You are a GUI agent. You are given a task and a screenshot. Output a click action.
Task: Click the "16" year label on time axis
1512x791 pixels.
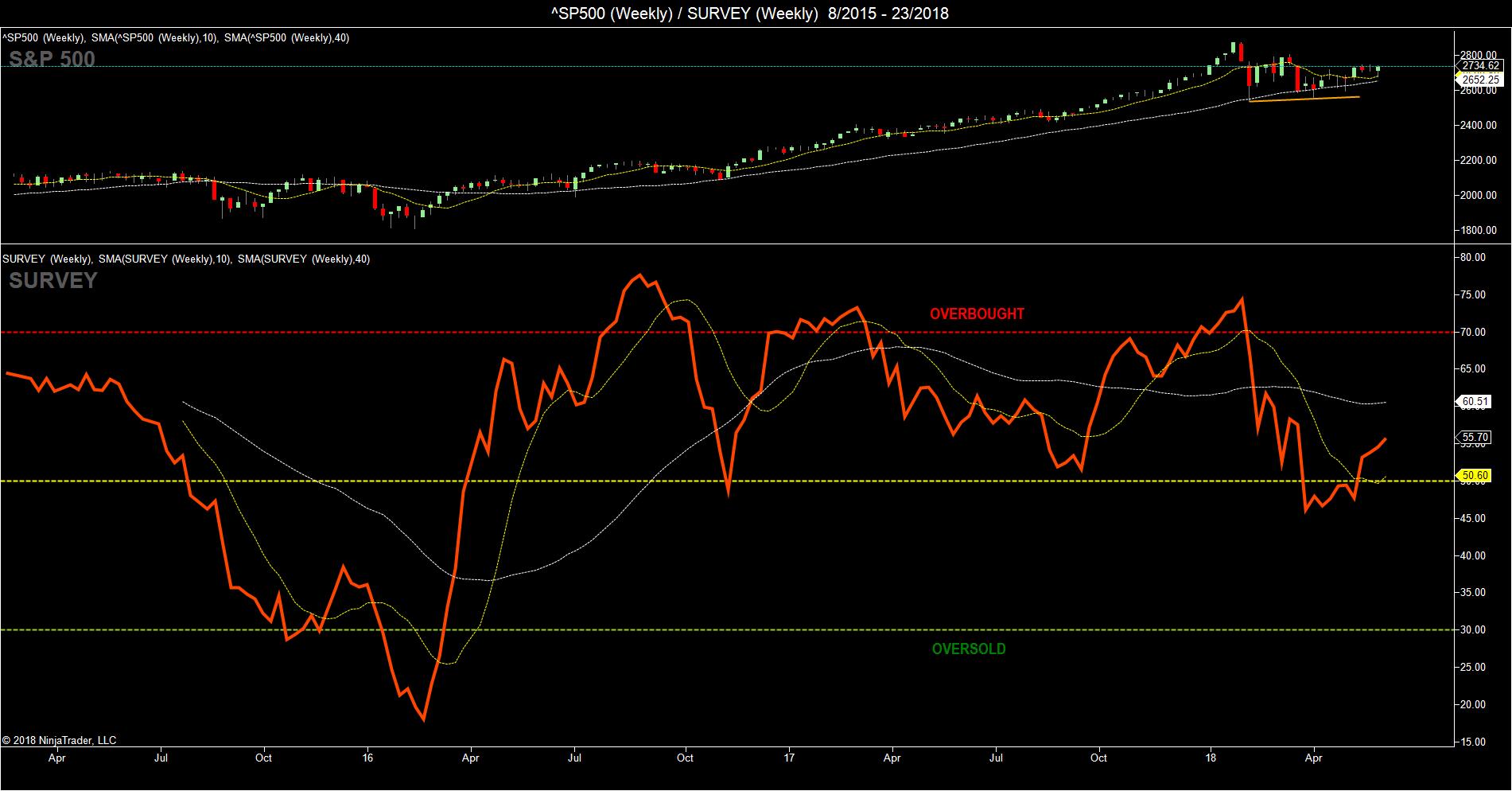367,758
